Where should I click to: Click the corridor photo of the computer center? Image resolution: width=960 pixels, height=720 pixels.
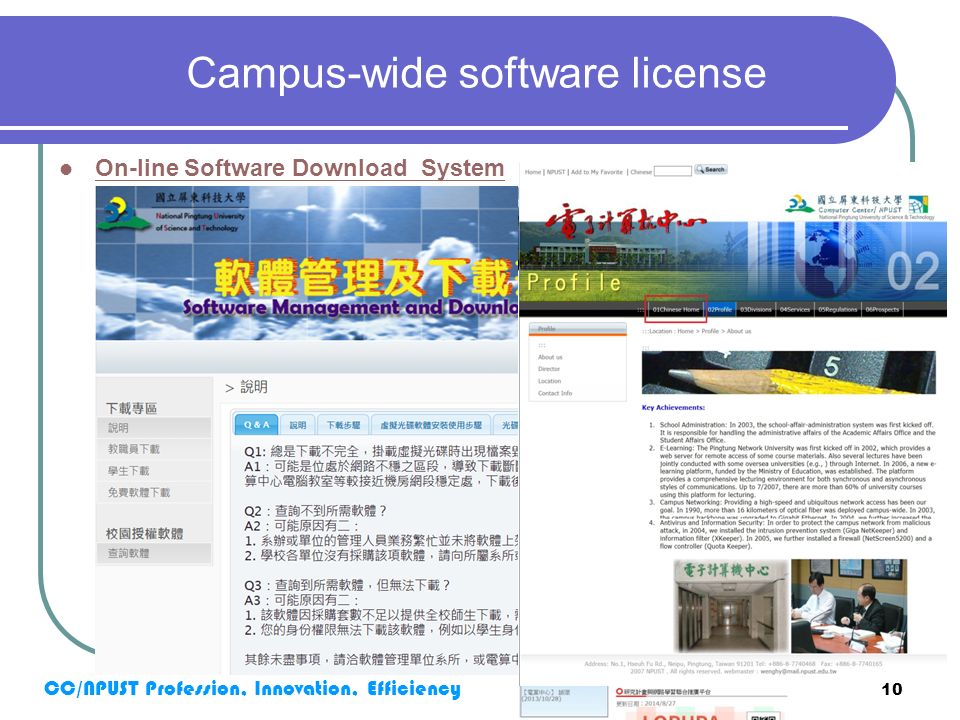(730, 606)
